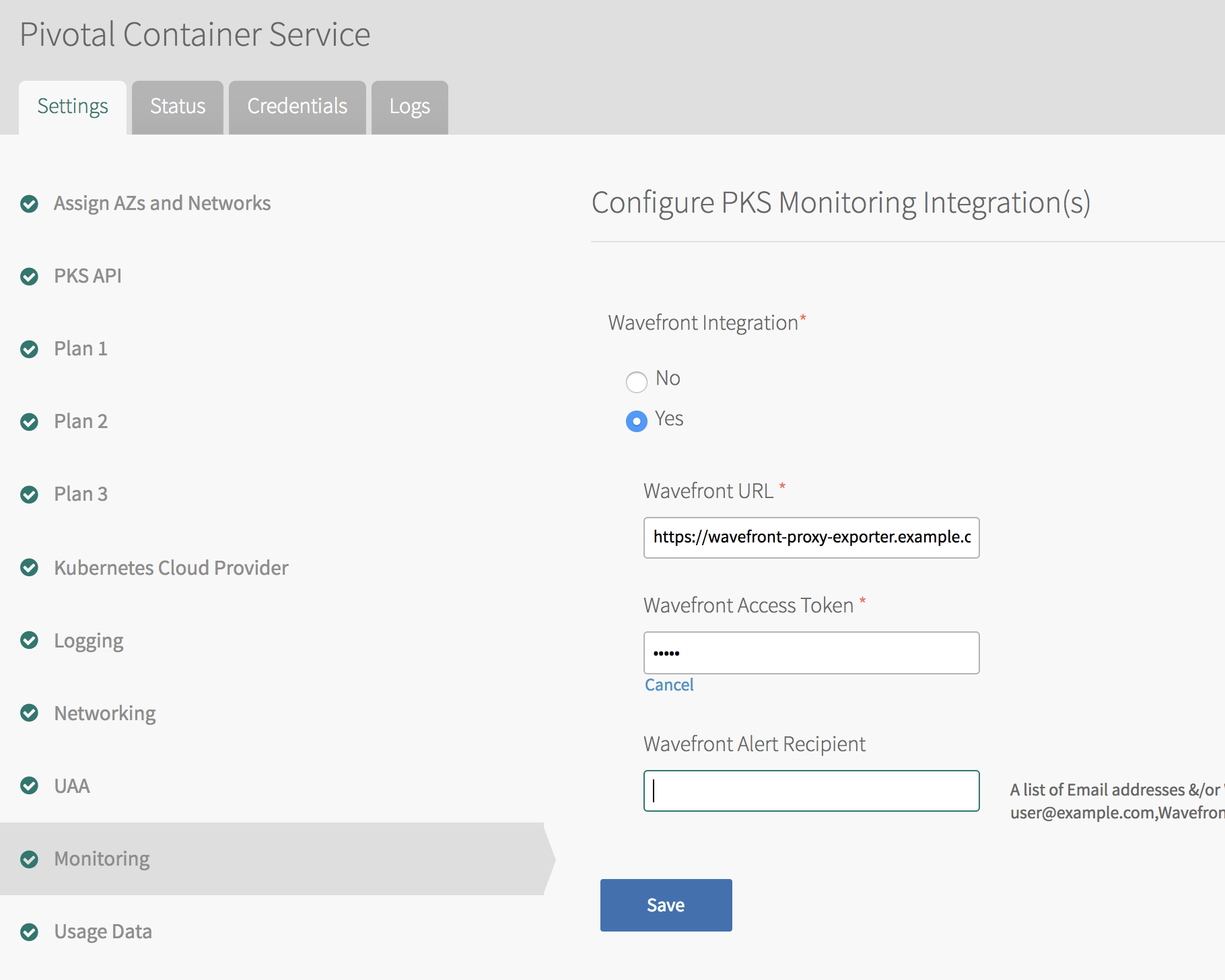Switch to the Status tab
Screen dimensions: 1225x980
tap(177, 106)
